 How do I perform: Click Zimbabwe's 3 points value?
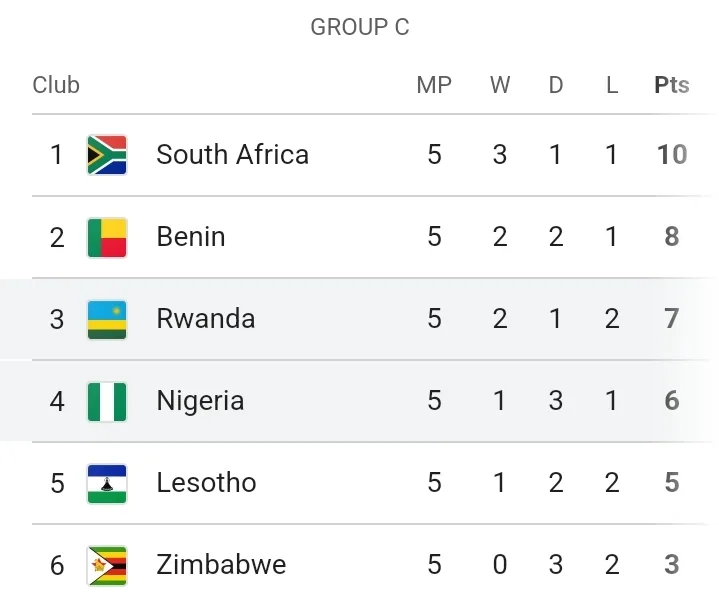coord(671,565)
